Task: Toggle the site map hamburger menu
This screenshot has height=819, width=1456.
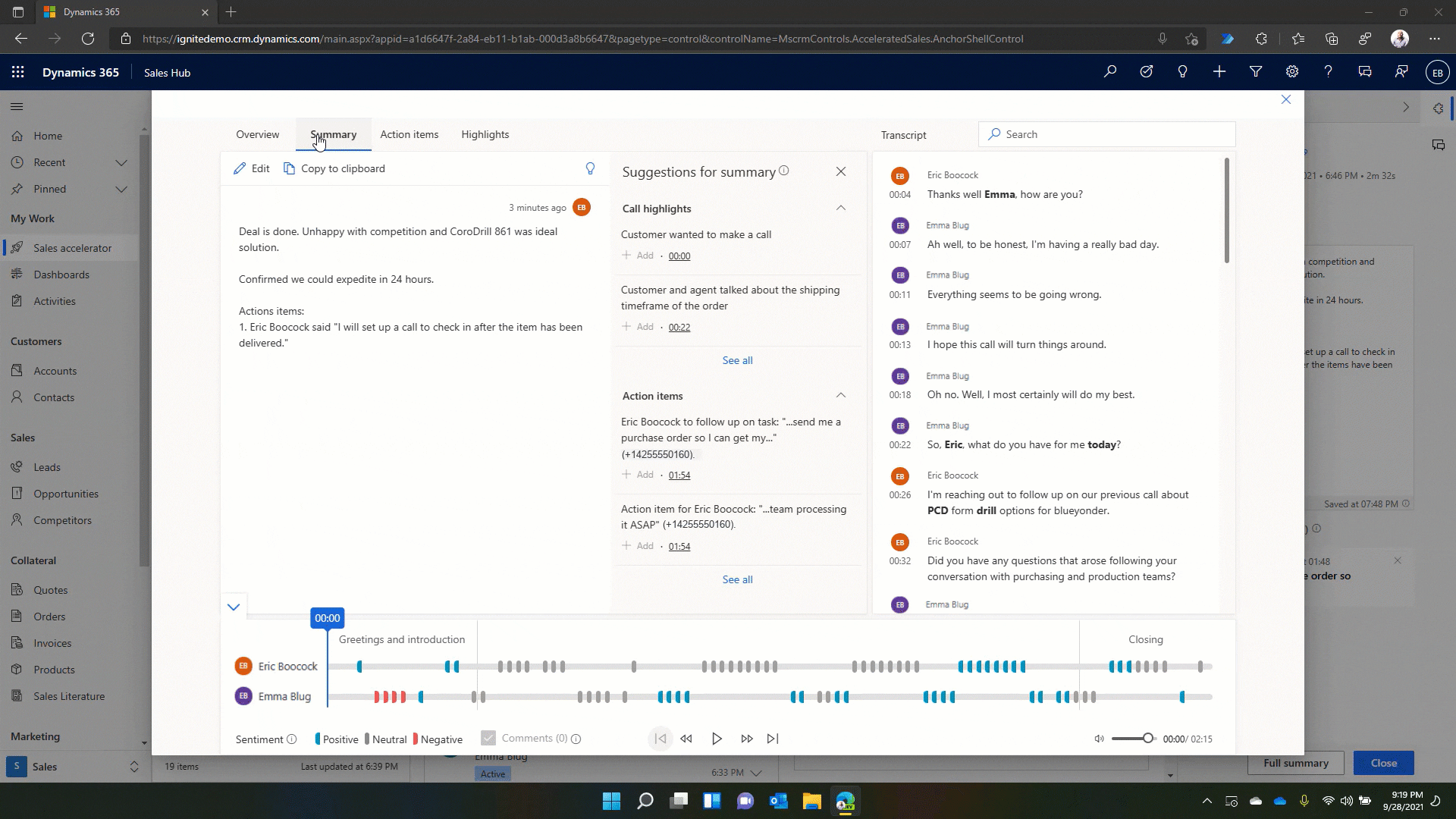Action: [17, 106]
